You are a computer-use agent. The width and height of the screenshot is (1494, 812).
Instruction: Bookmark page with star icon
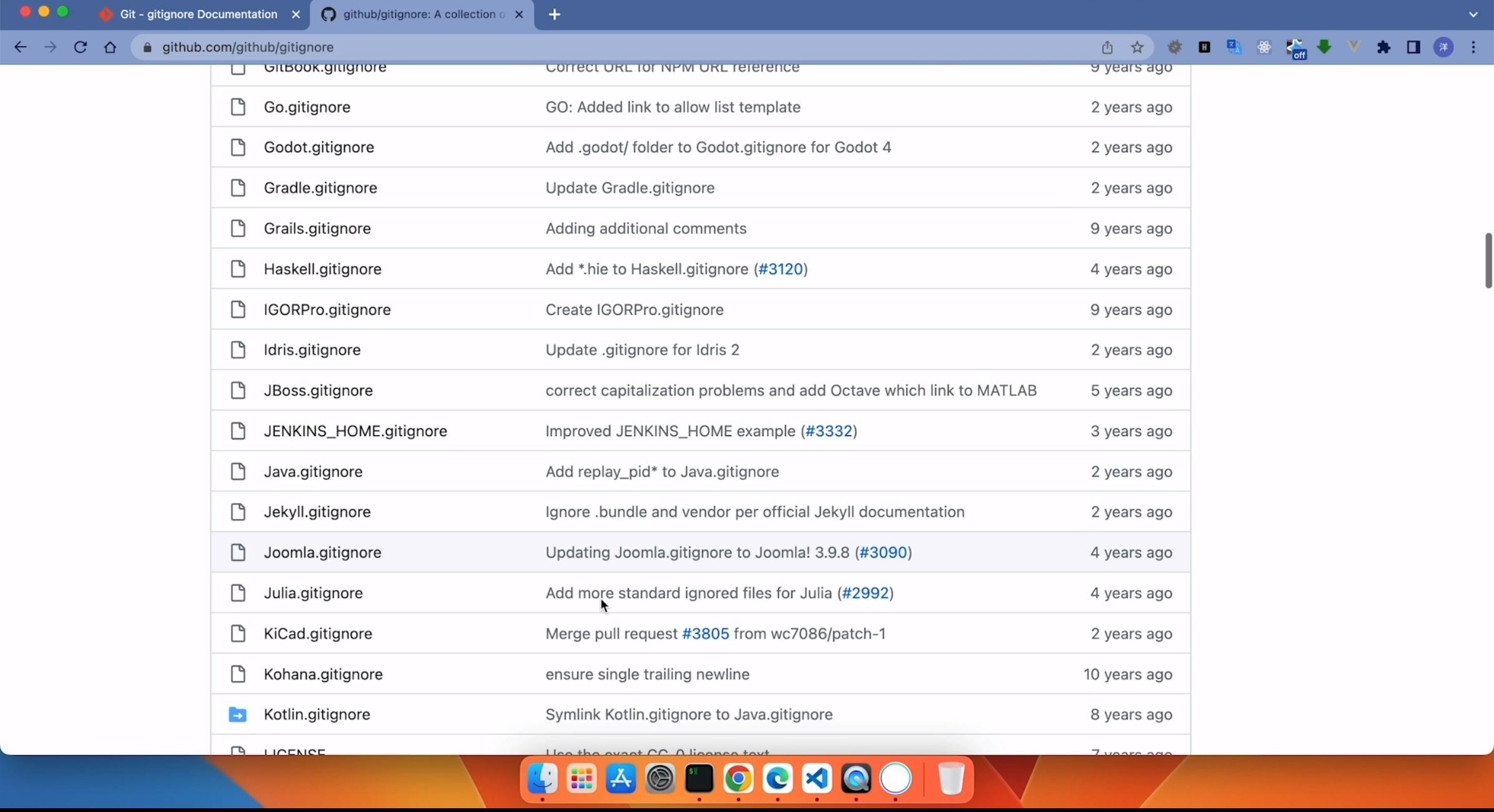coord(1137,47)
